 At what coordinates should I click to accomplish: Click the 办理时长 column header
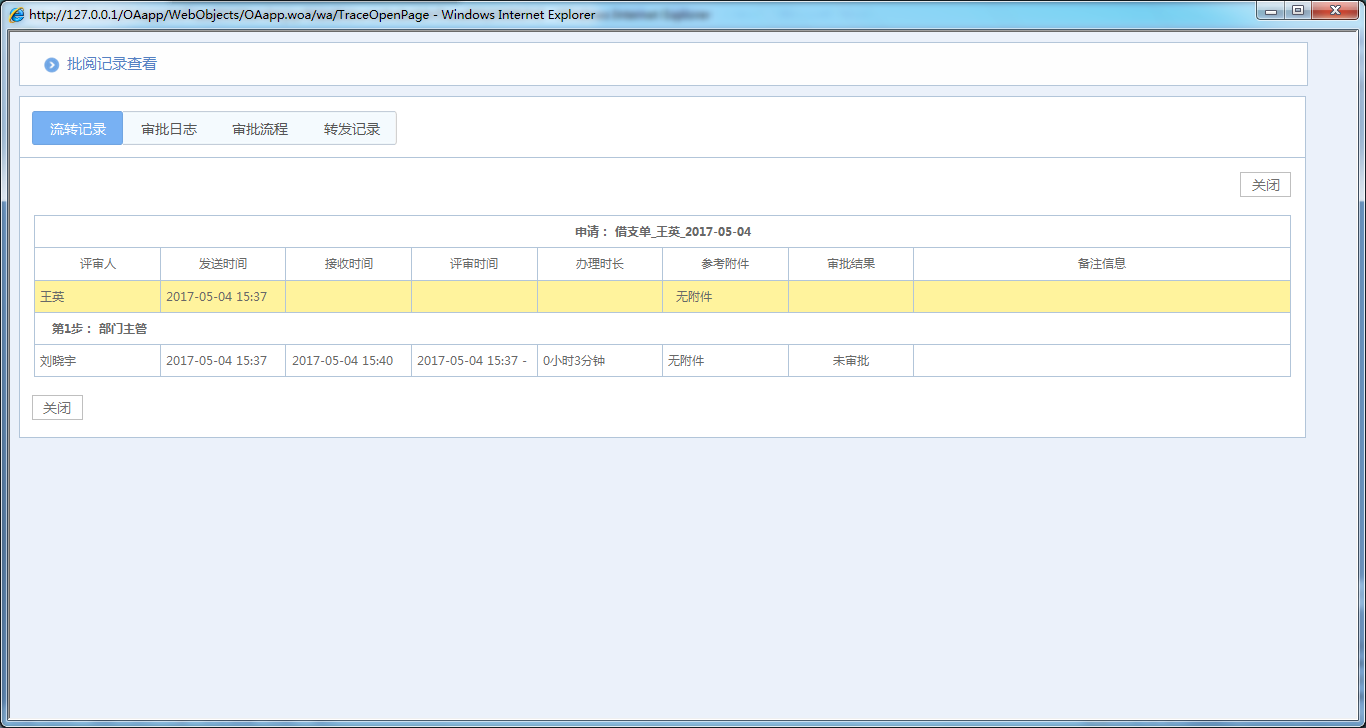[600, 264]
